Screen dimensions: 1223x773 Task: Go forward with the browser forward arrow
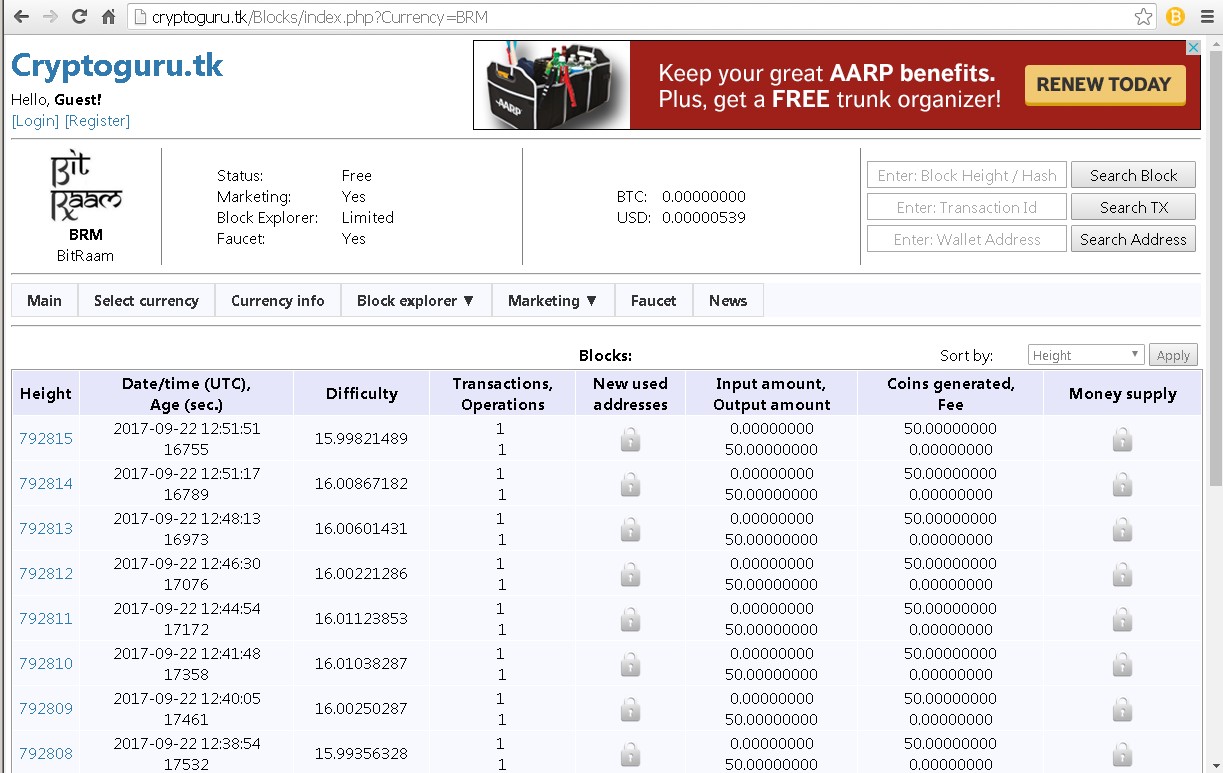coord(50,17)
